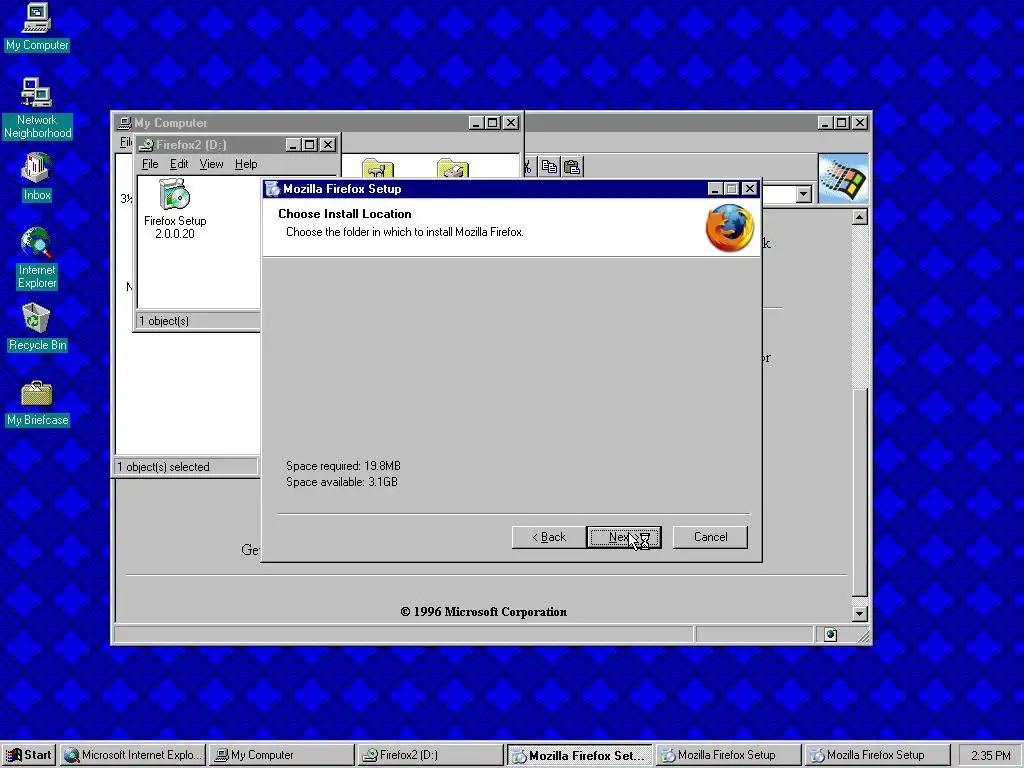Switch to Microsoft Internet Explorer taskbar button
The image size is (1024, 768).
click(x=133, y=755)
